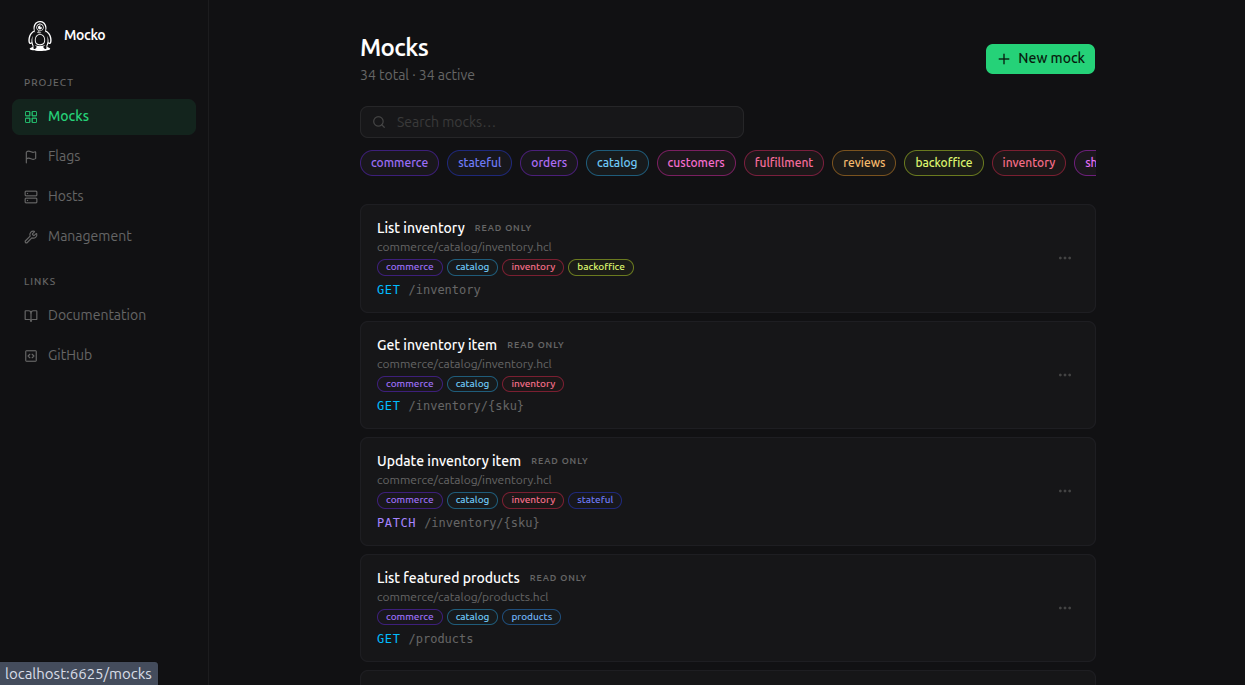
Task: Open the Get inventory item mock title
Action: pos(437,345)
